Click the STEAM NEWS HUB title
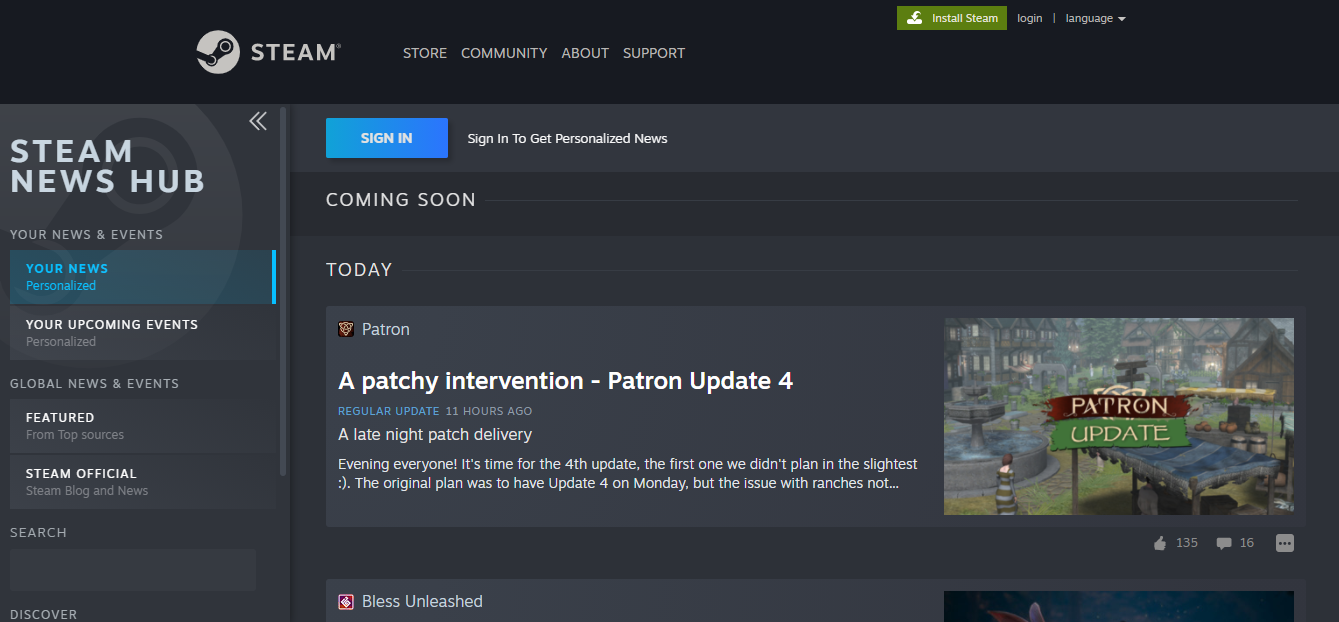The image size is (1339, 622). (108, 166)
